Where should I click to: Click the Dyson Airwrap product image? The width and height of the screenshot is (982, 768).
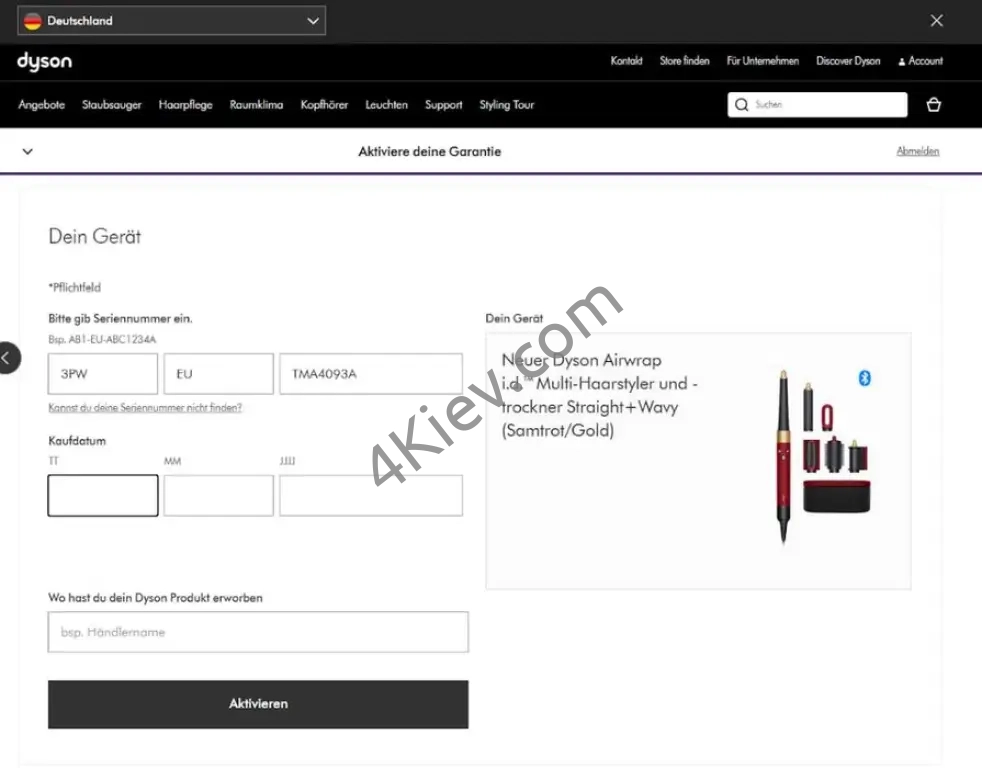[823, 456]
